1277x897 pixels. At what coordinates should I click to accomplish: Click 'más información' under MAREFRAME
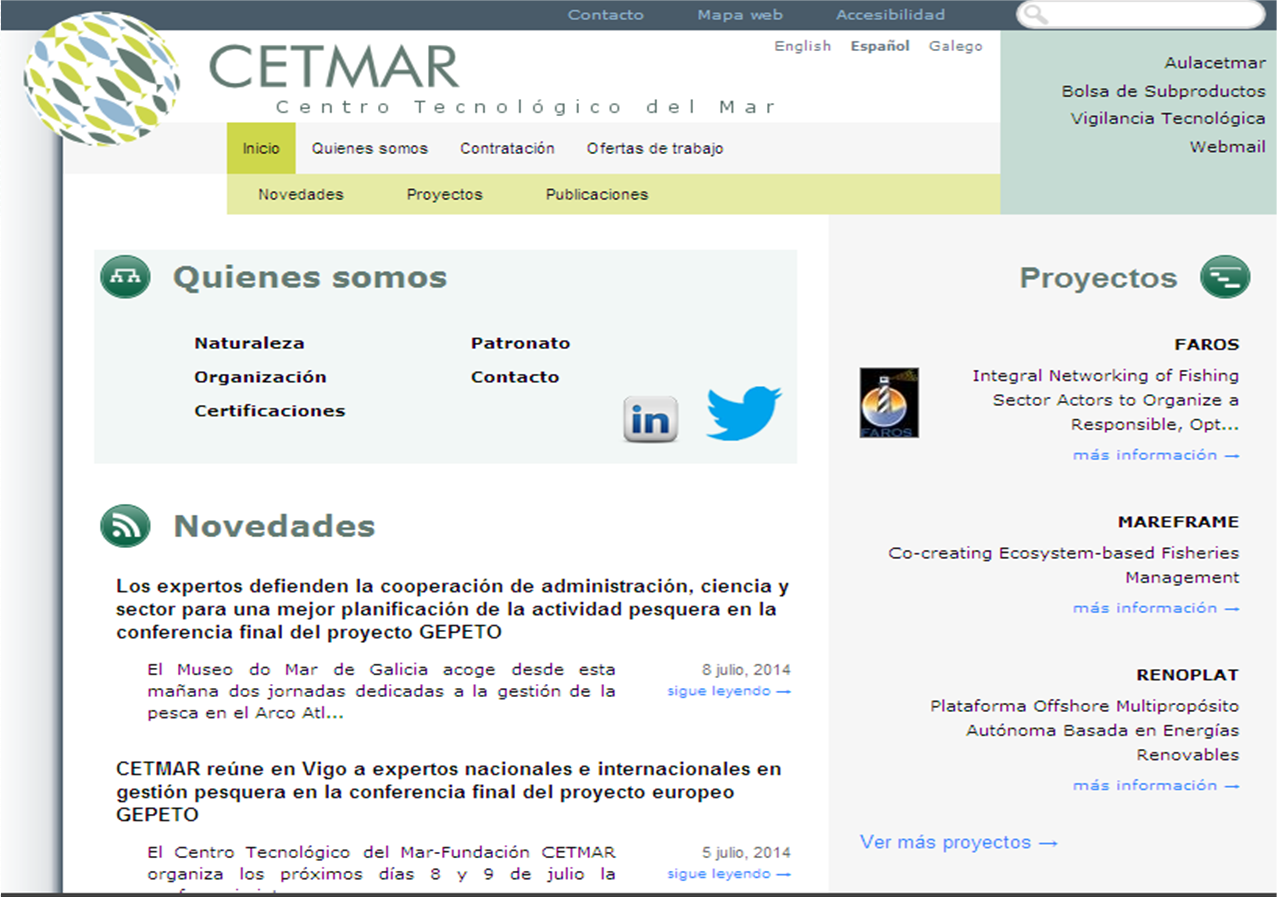1155,608
